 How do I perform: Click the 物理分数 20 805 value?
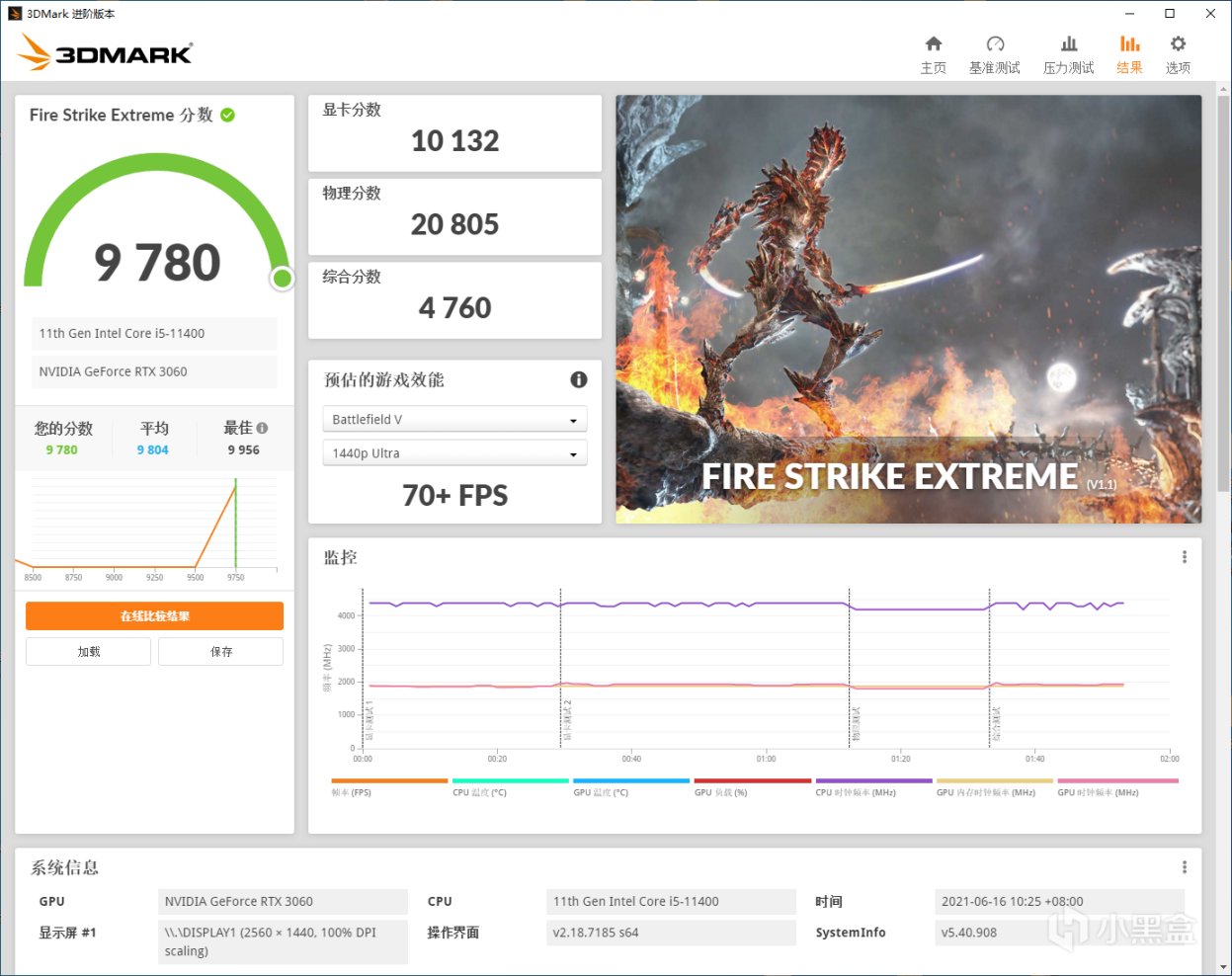454,224
